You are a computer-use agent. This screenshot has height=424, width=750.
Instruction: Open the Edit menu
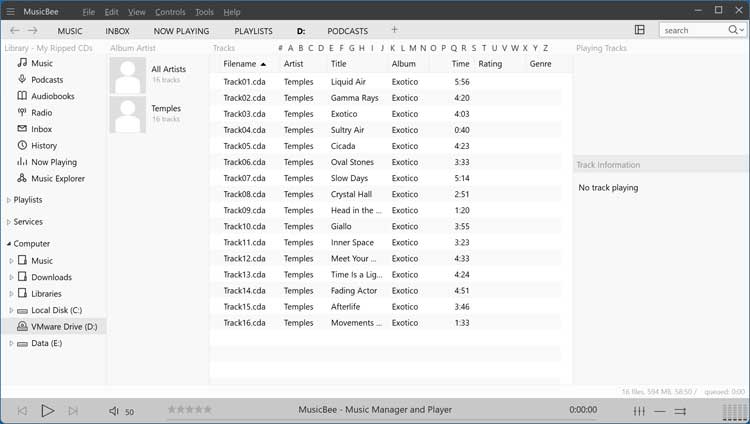(111, 12)
